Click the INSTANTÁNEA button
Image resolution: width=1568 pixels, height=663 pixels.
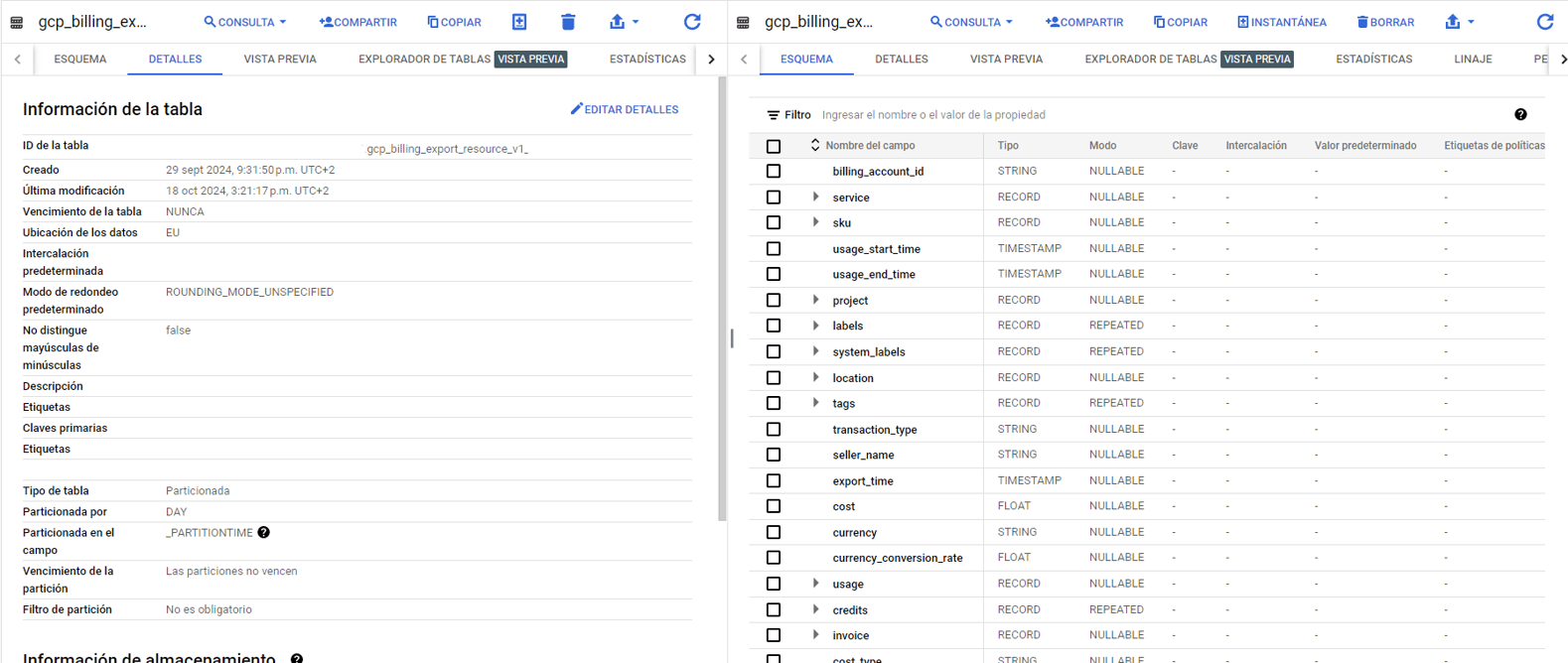click(x=1281, y=22)
